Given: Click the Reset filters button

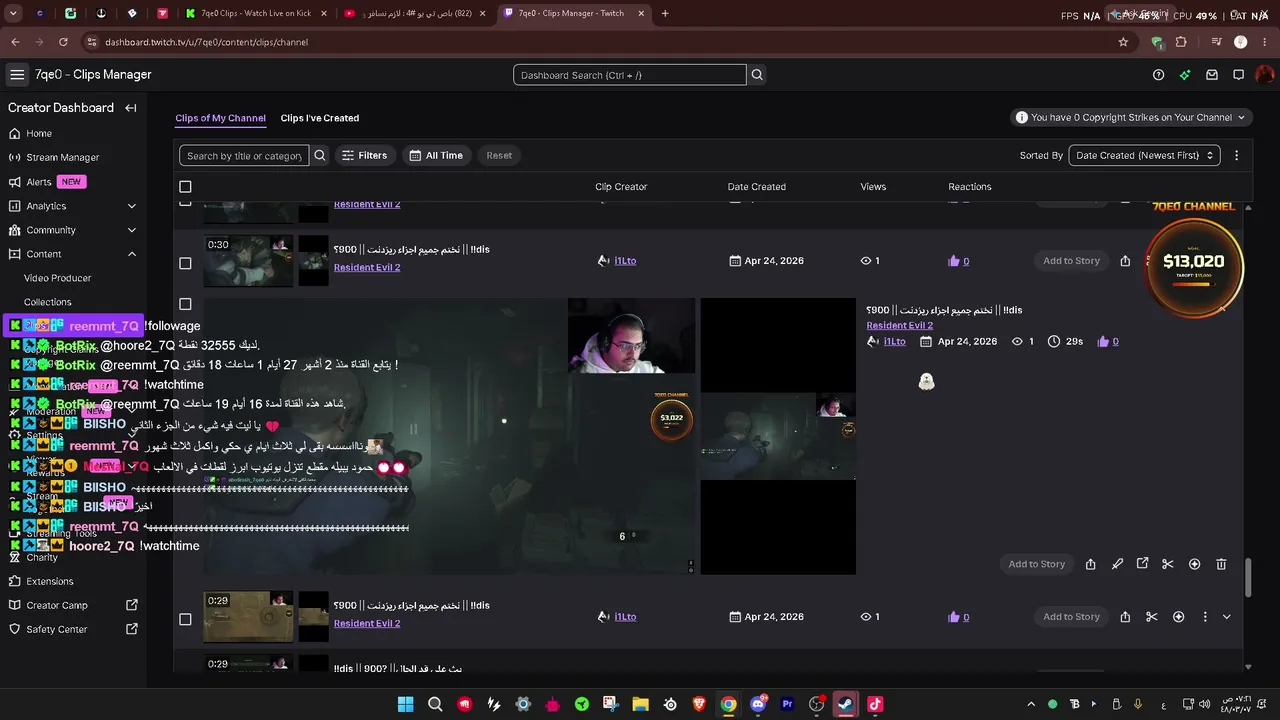Looking at the screenshot, I should 499,155.
